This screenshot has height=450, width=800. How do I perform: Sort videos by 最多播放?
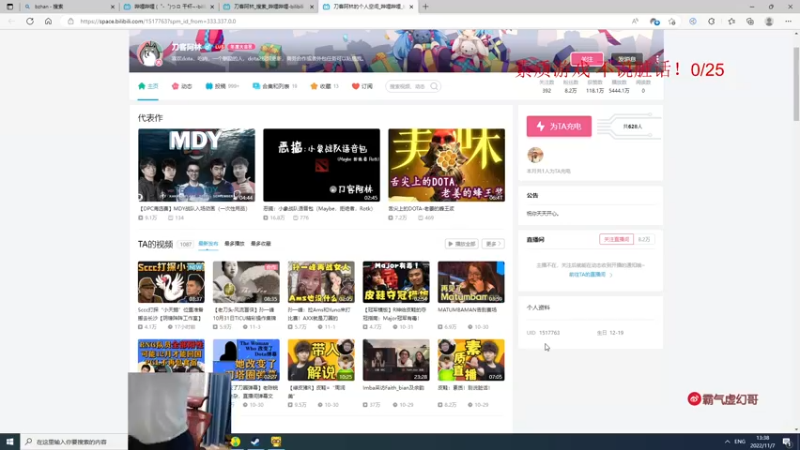point(234,244)
